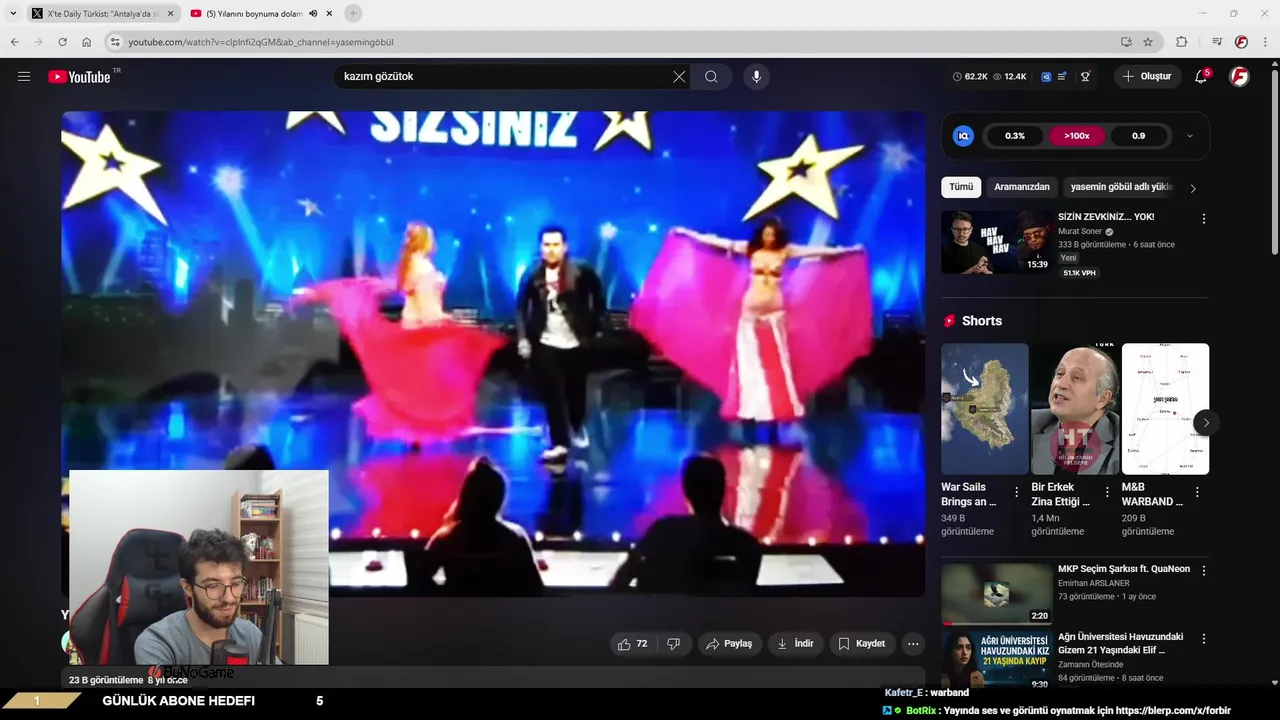Open the Murat Soner channel link
Screen dimensions: 1280x720
click(1080, 231)
